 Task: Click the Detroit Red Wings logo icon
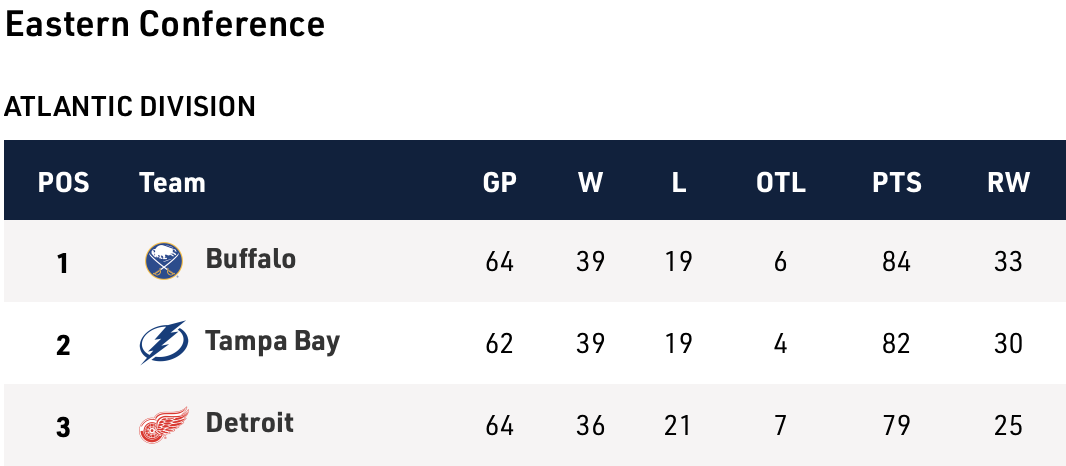(x=163, y=425)
